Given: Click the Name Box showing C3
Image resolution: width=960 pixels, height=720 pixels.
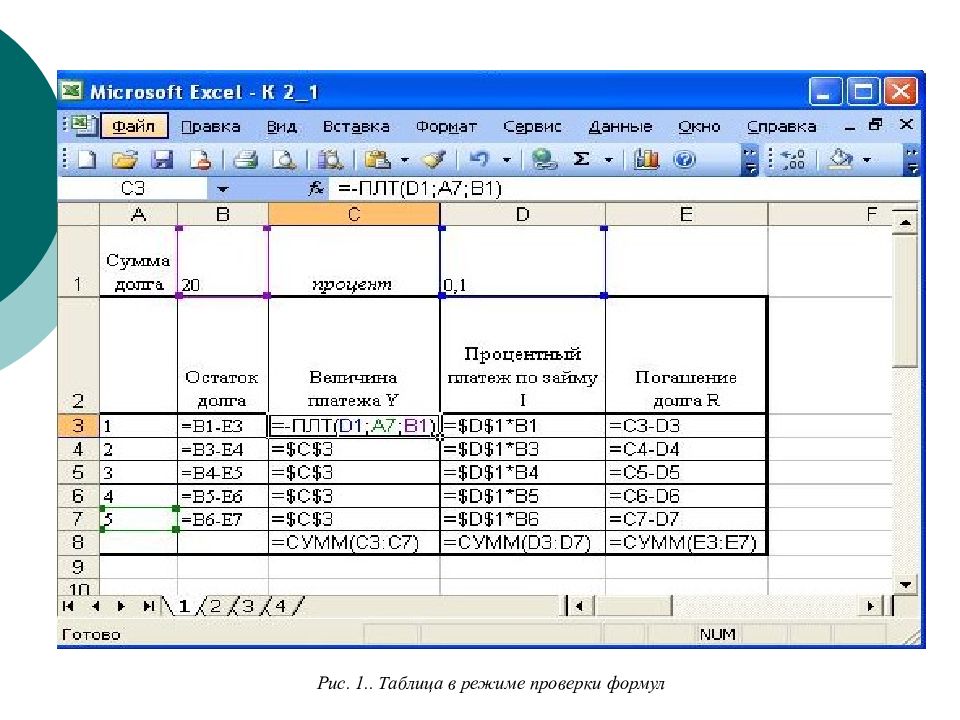Looking at the screenshot, I should [134, 189].
